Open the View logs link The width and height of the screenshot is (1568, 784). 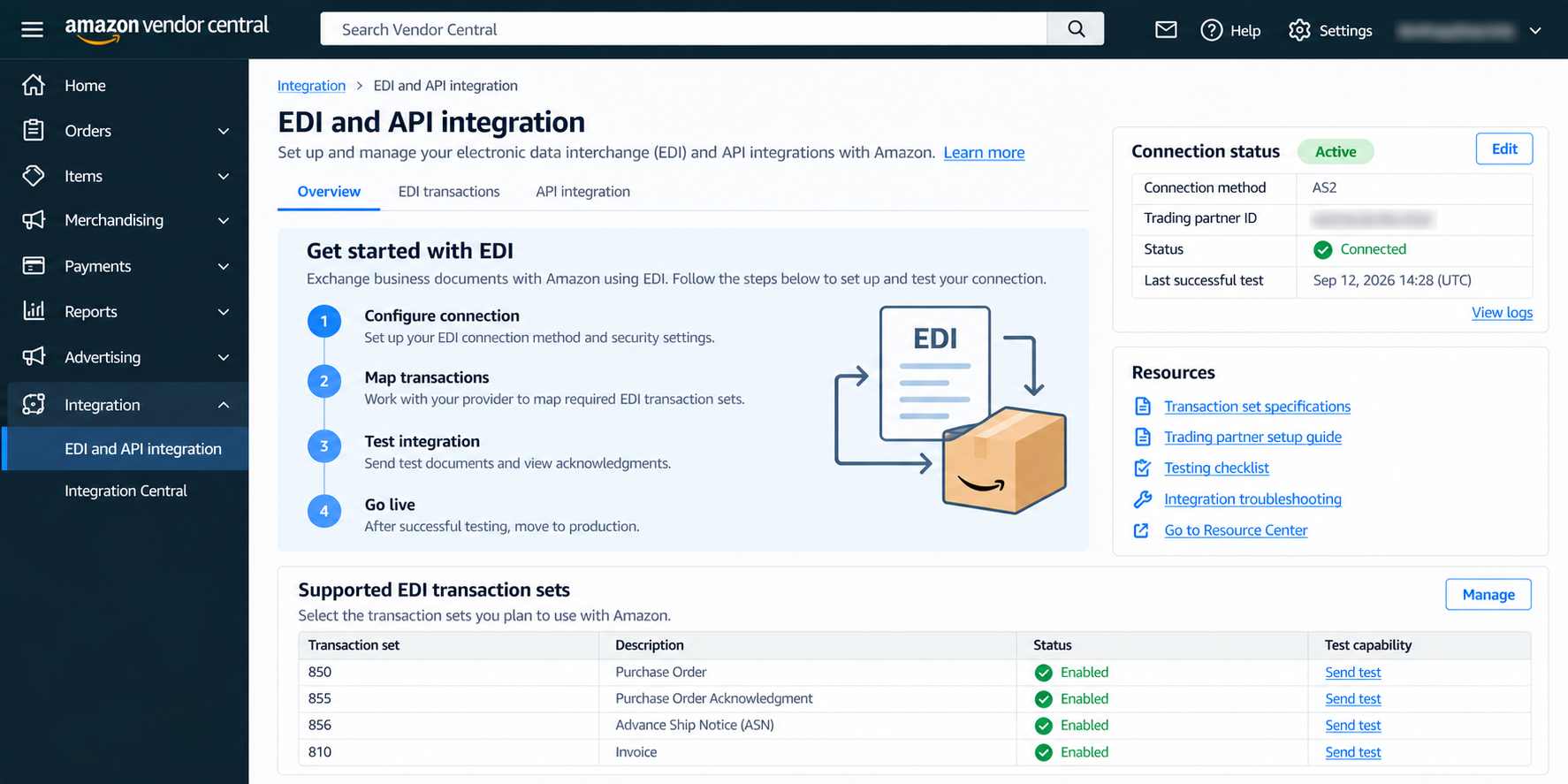[x=1502, y=312]
